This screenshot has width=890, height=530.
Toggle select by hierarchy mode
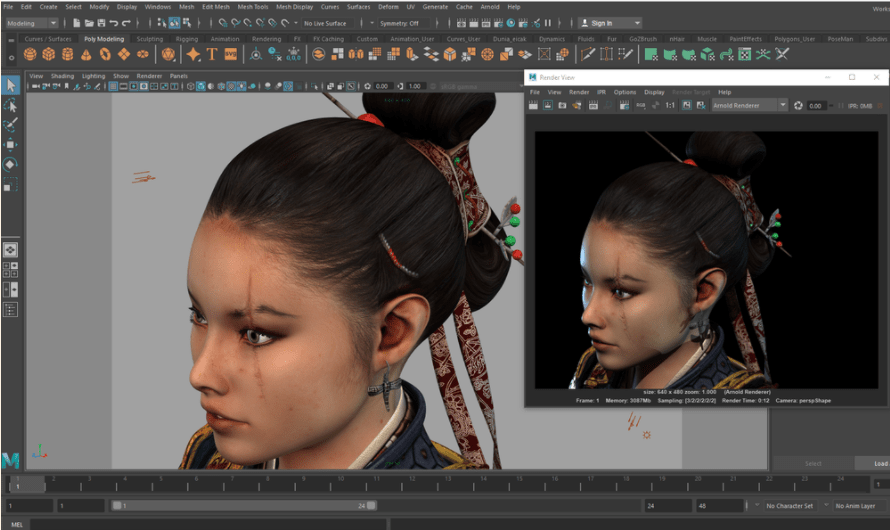coord(162,23)
